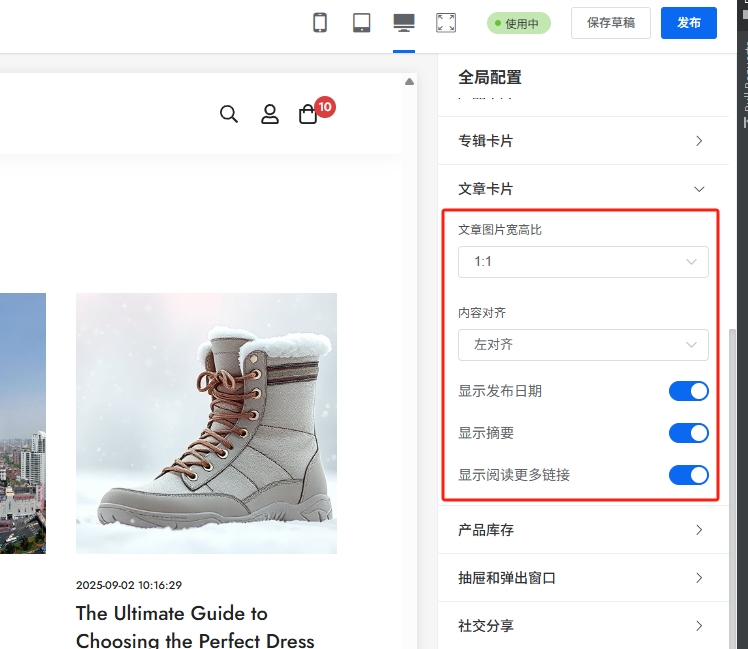Screen dimensions: 748x649
Task: Click the search magnifier icon
Action: click(229, 114)
